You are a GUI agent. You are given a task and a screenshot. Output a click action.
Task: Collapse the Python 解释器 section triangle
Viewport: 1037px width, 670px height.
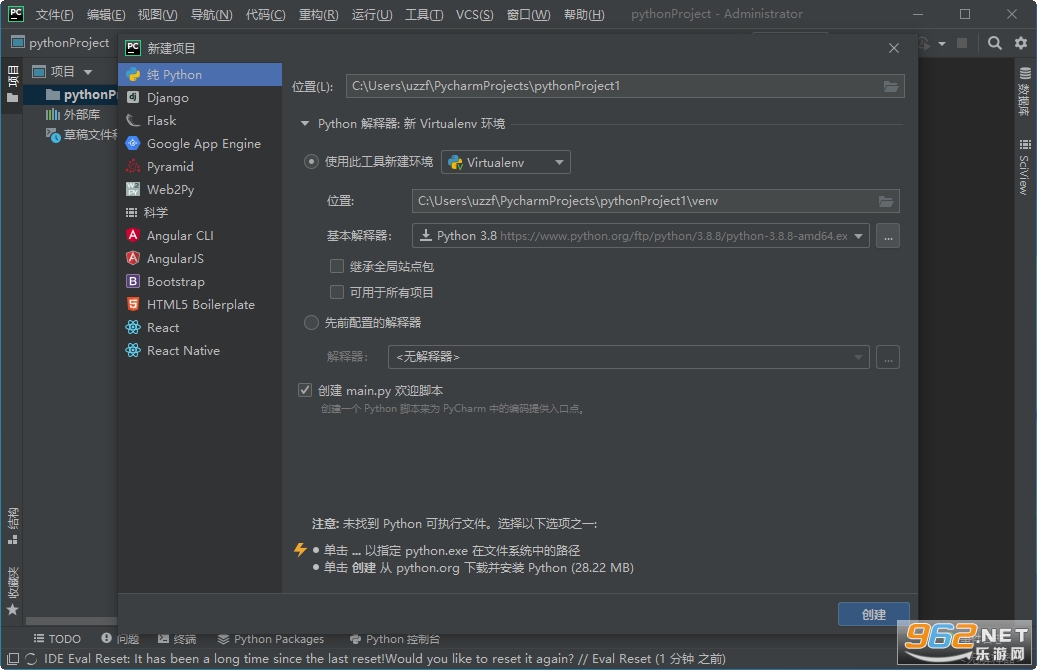tap(305, 124)
